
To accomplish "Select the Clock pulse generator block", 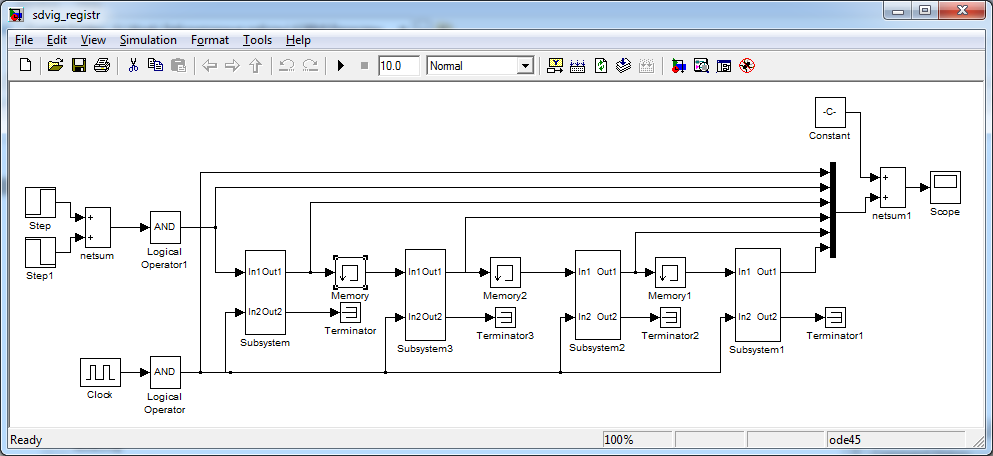I will pyautogui.click(x=100, y=372).
